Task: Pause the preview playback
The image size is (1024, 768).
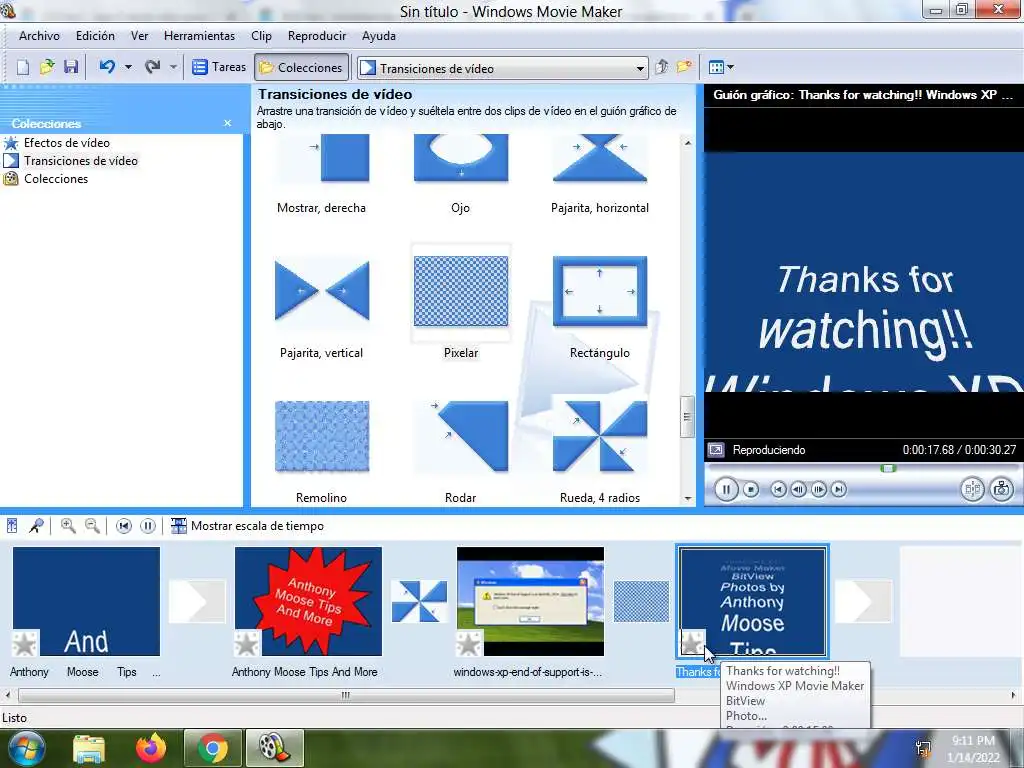Action: pyautogui.click(x=726, y=489)
